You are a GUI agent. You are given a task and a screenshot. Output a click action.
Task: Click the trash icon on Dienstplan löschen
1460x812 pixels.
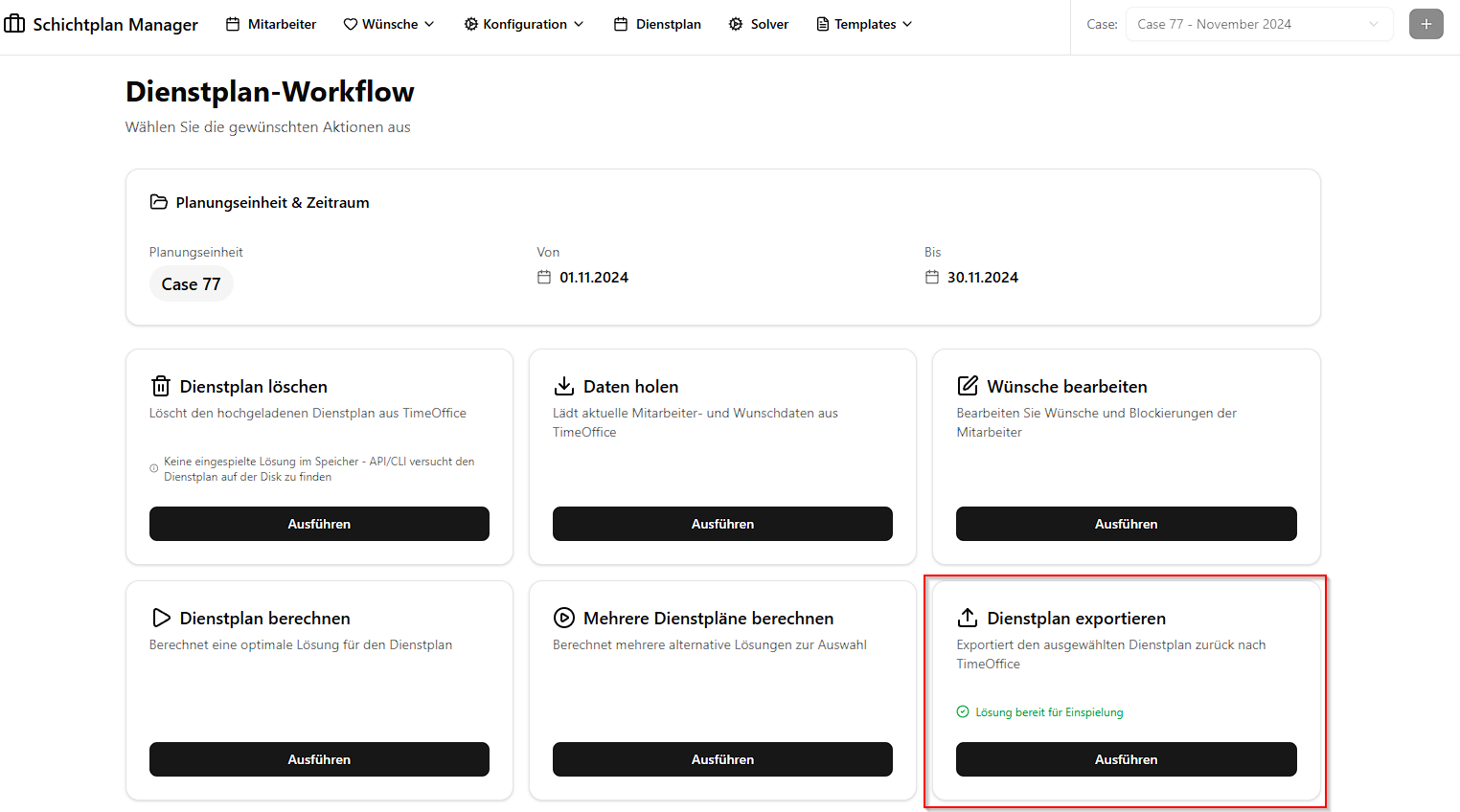click(x=161, y=386)
